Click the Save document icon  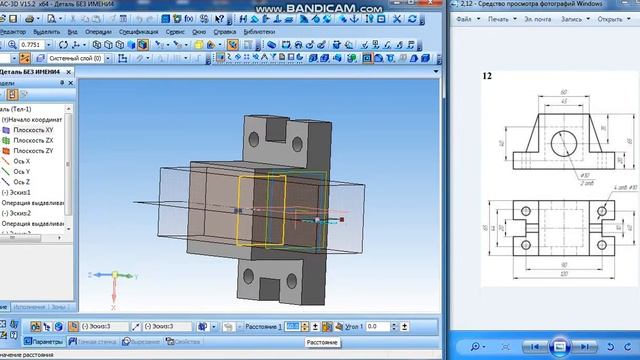point(13,19)
